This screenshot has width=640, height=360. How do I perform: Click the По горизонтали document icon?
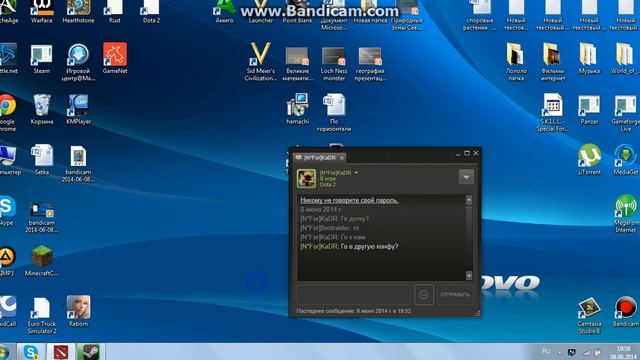334,113
